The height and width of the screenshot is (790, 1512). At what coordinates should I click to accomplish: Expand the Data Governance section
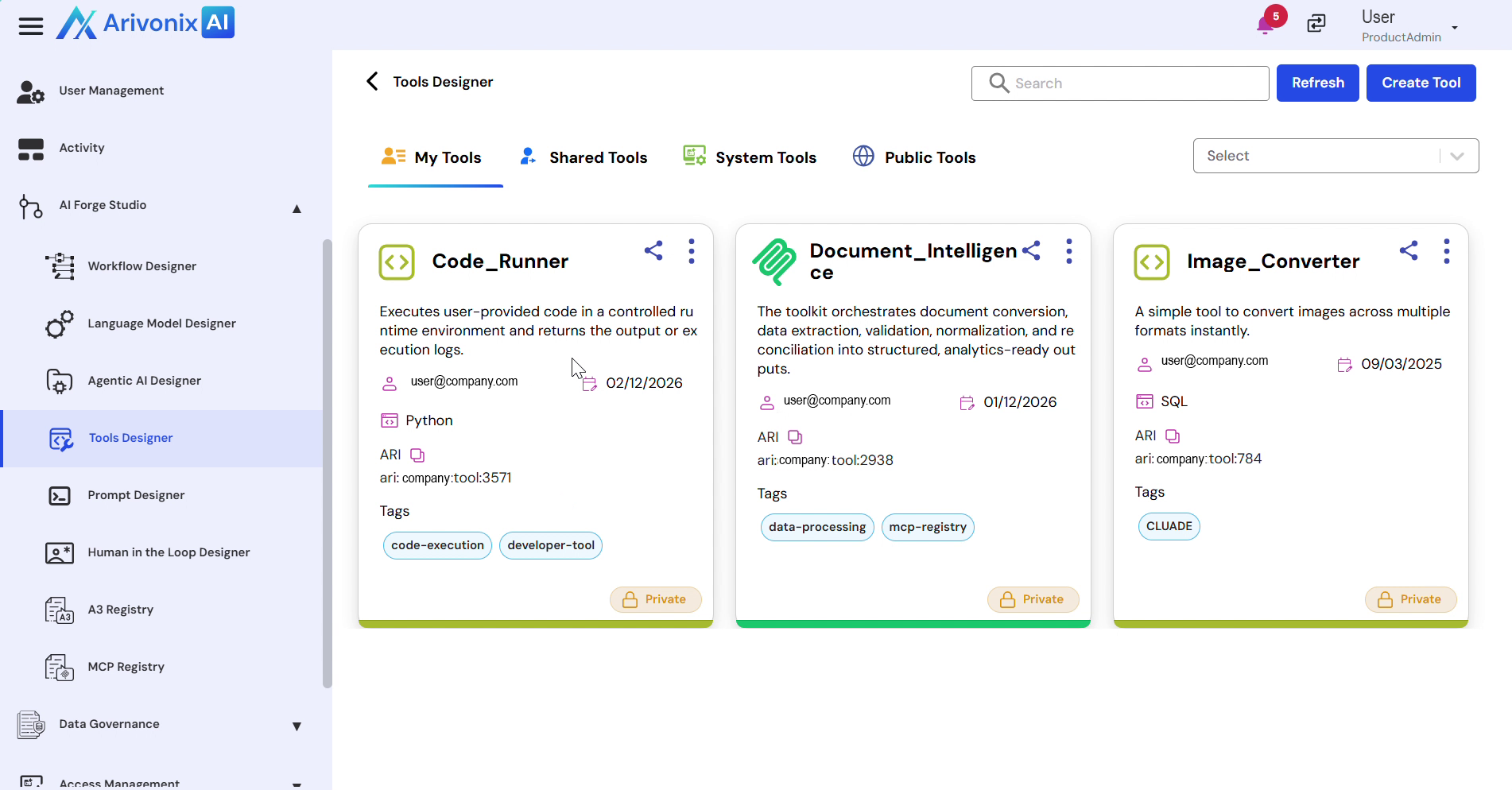click(297, 726)
